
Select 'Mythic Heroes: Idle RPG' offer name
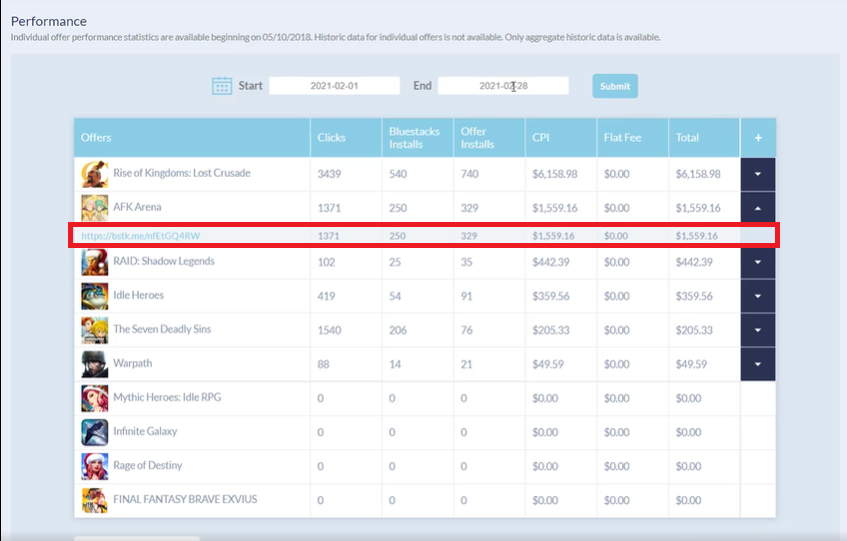167,397
